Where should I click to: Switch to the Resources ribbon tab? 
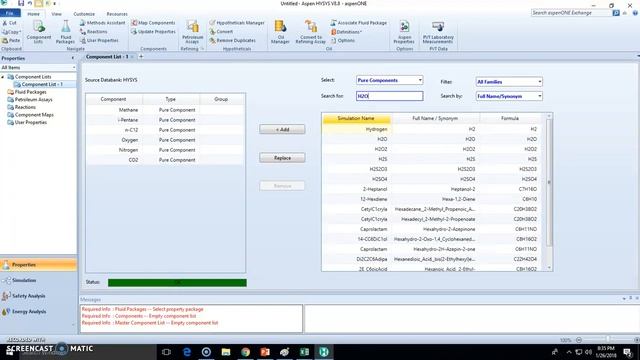tap(117, 13)
